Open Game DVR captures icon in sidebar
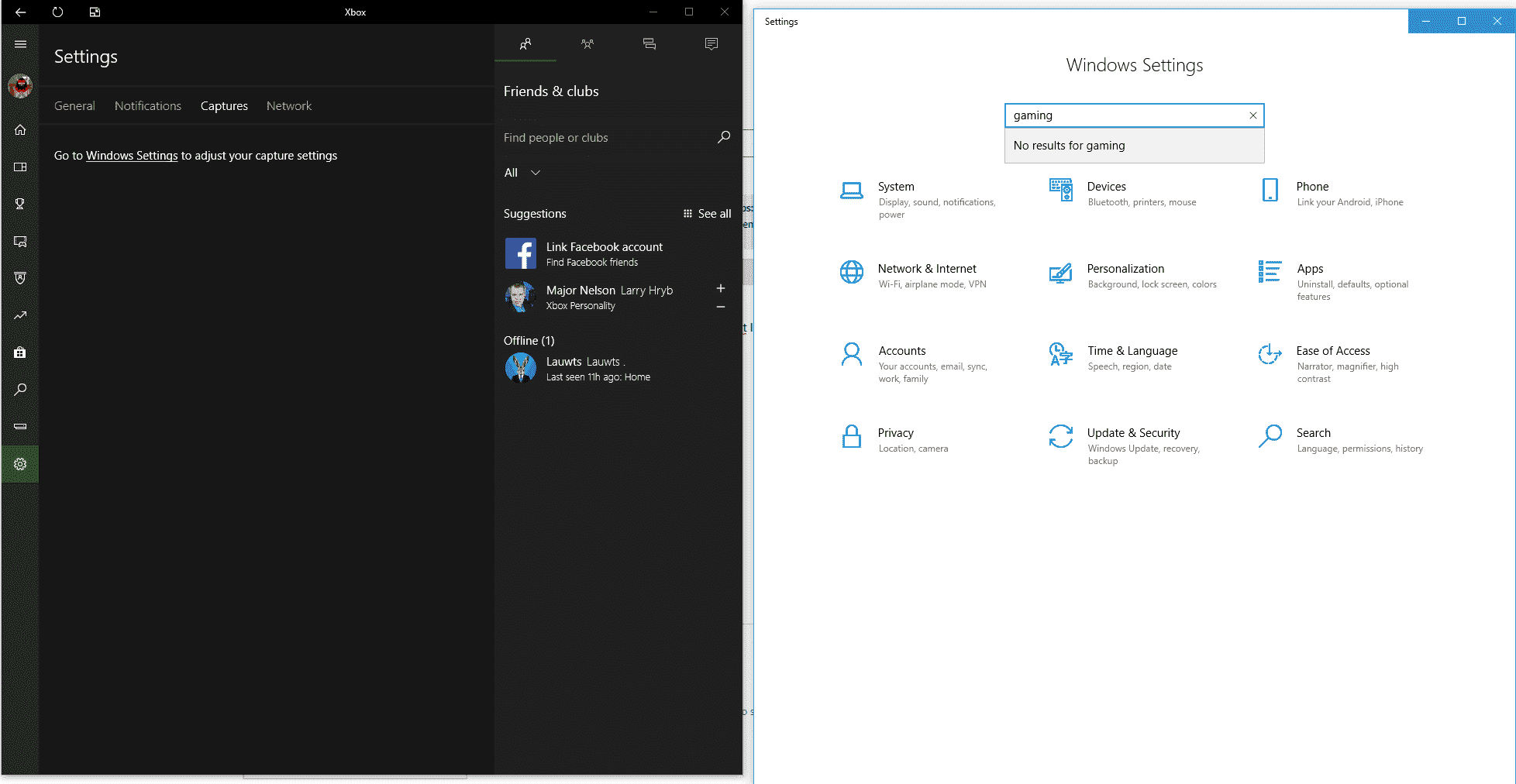 click(20, 241)
